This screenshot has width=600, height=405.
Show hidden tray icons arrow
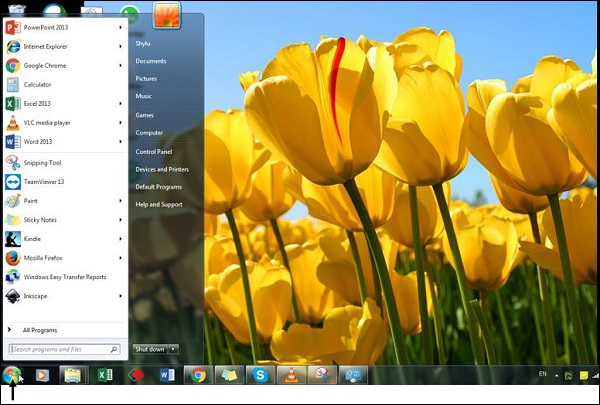(x=556, y=376)
